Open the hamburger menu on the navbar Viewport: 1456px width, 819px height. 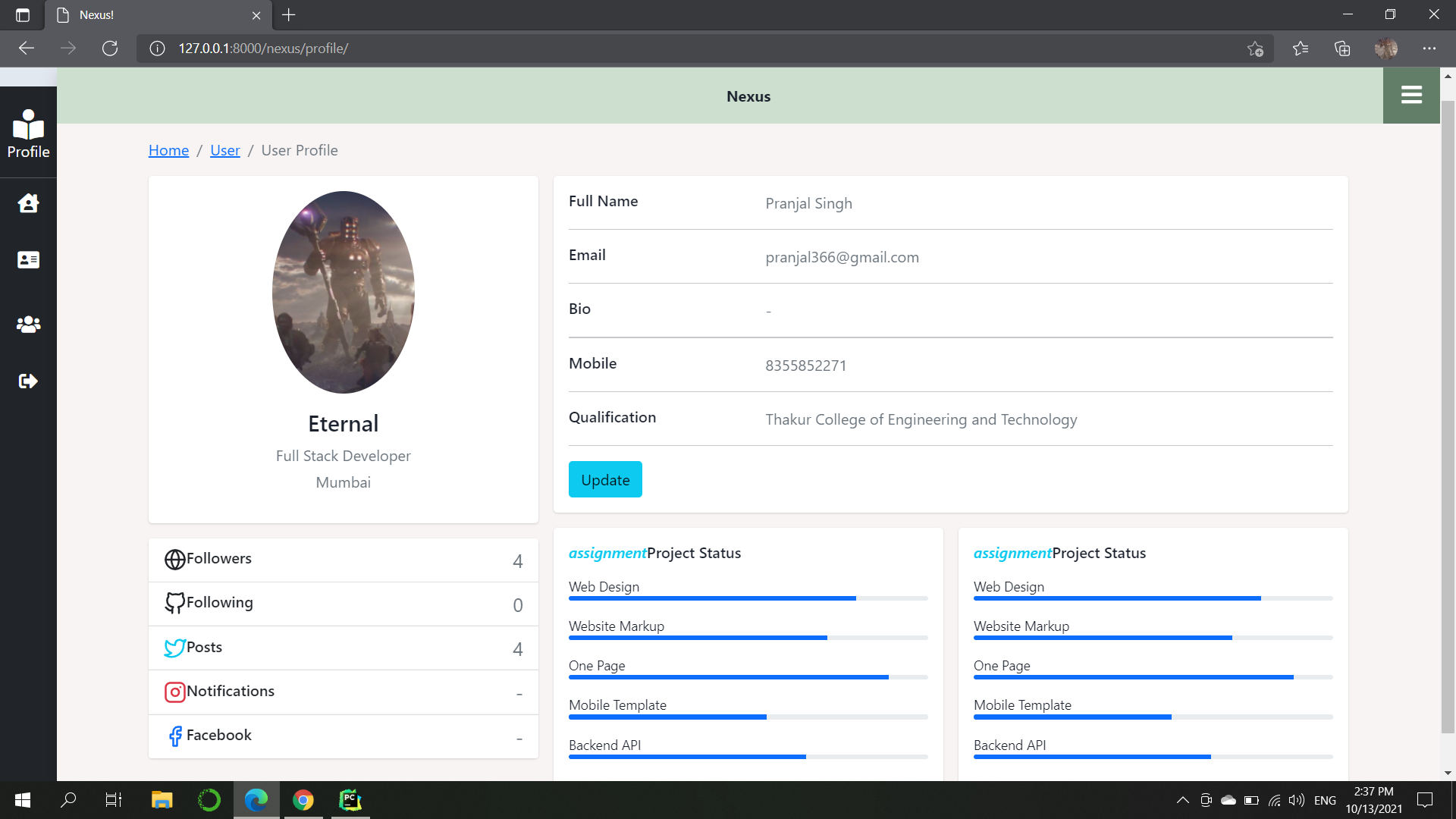[1411, 95]
